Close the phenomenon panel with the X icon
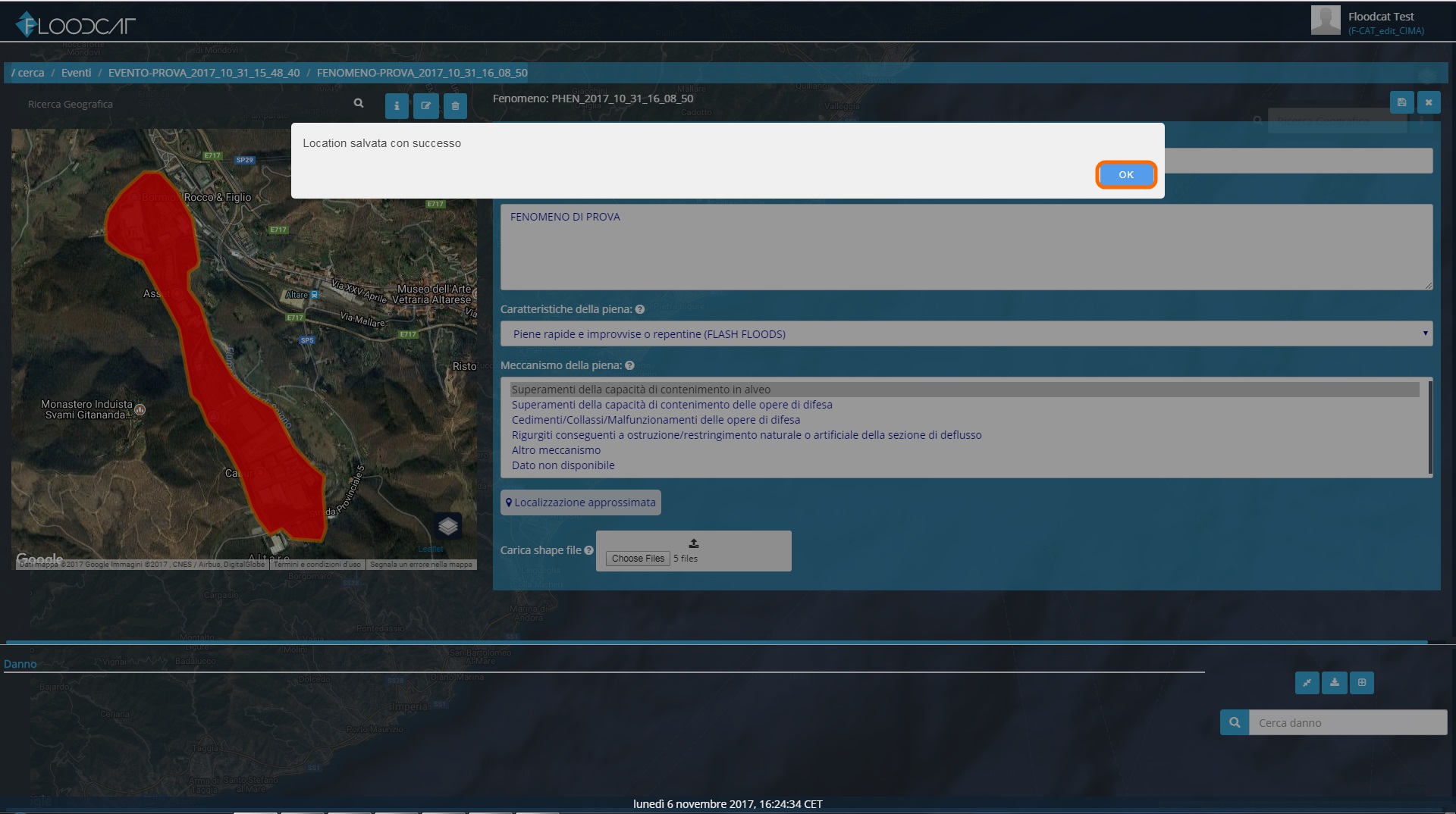1456x814 pixels. pos(1429,102)
